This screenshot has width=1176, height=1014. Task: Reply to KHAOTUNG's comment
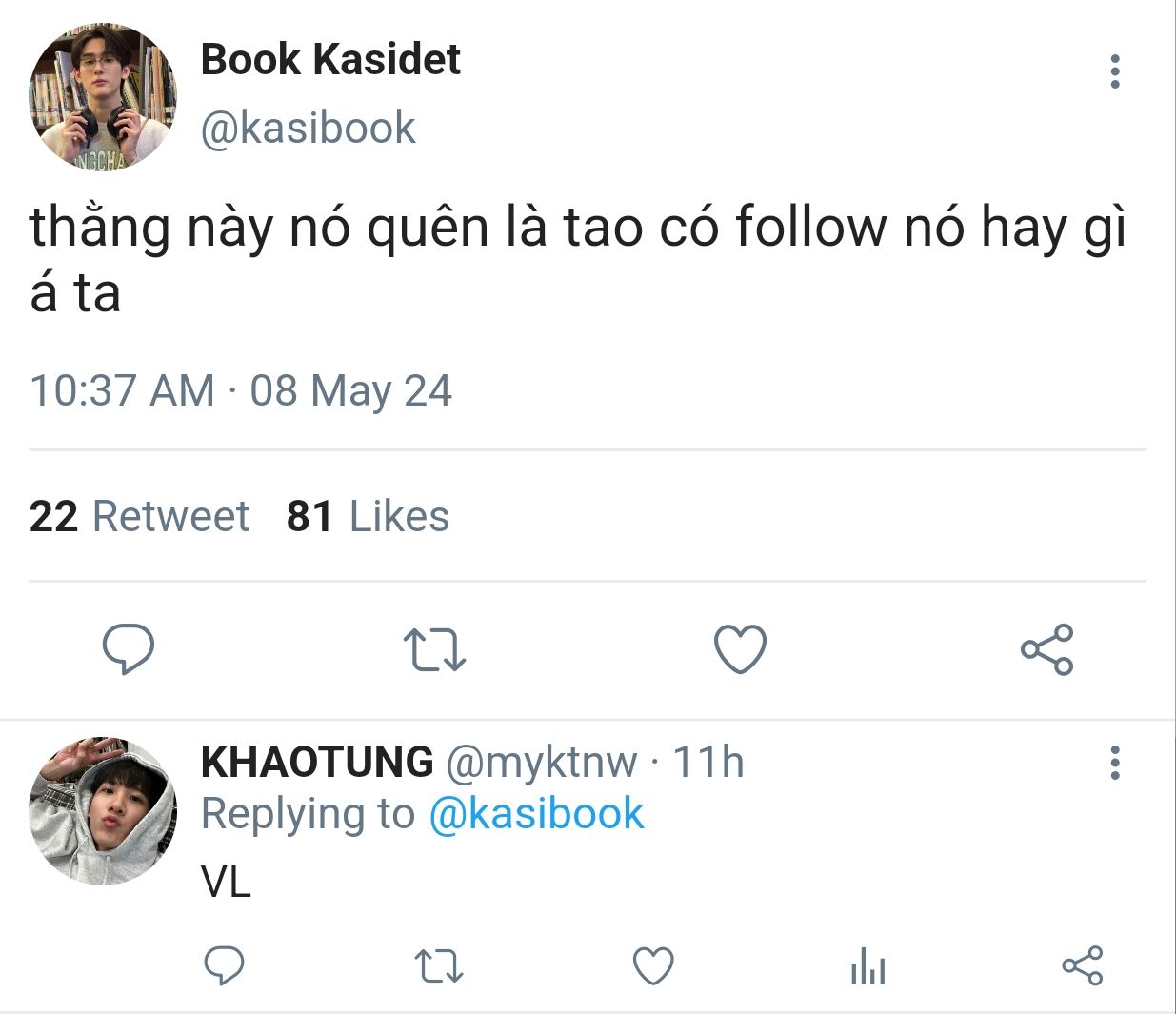point(225,966)
